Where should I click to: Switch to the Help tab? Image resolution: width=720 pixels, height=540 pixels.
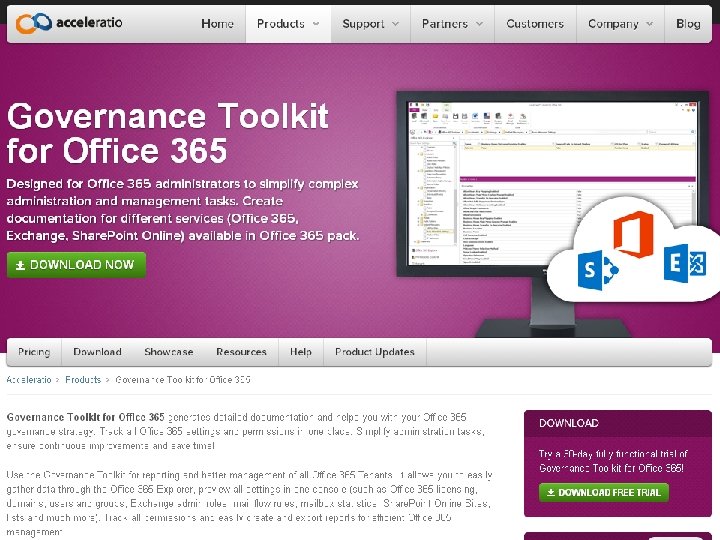[x=301, y=352]
